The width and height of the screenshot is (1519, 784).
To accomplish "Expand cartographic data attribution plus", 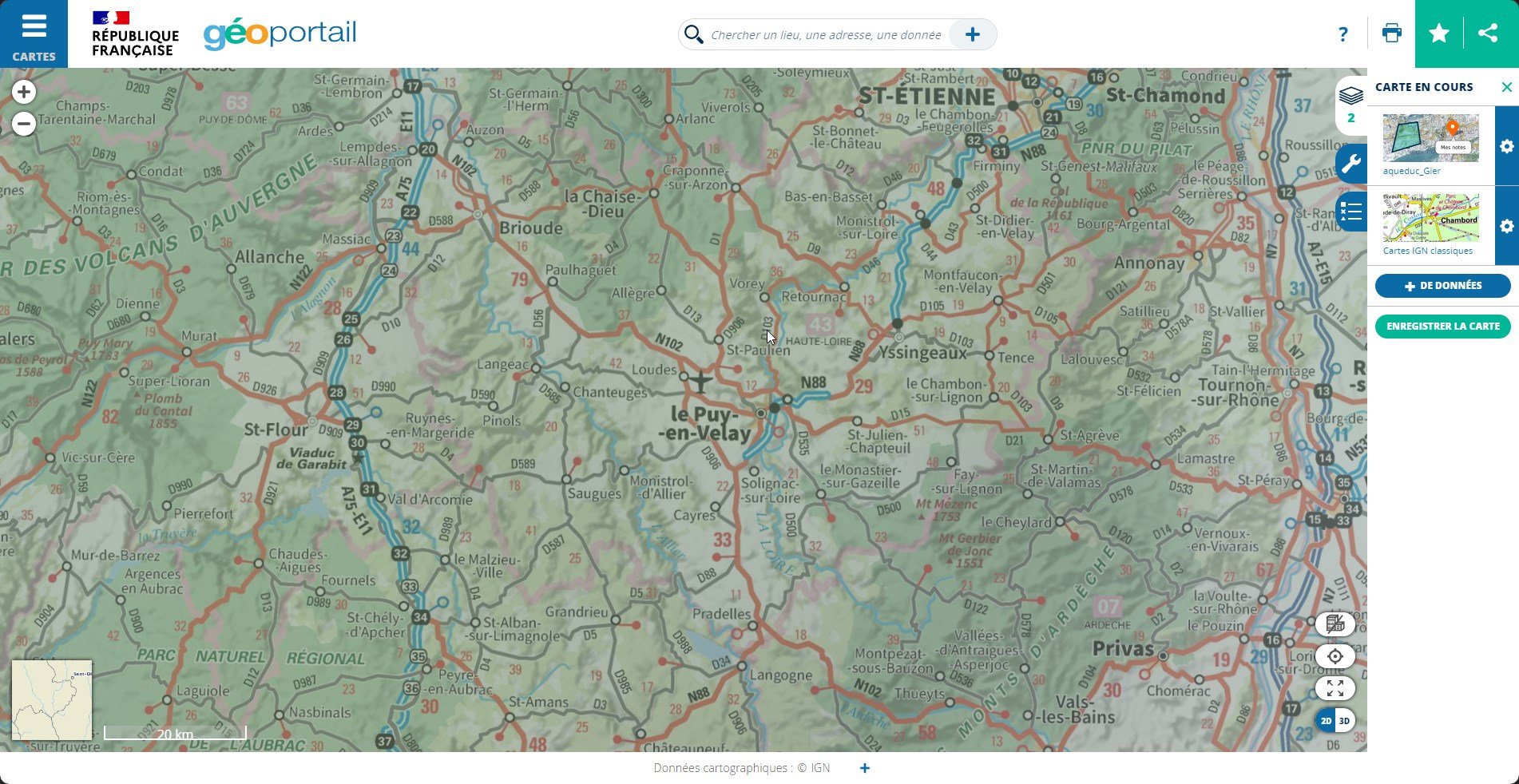I will coord(864,768).
